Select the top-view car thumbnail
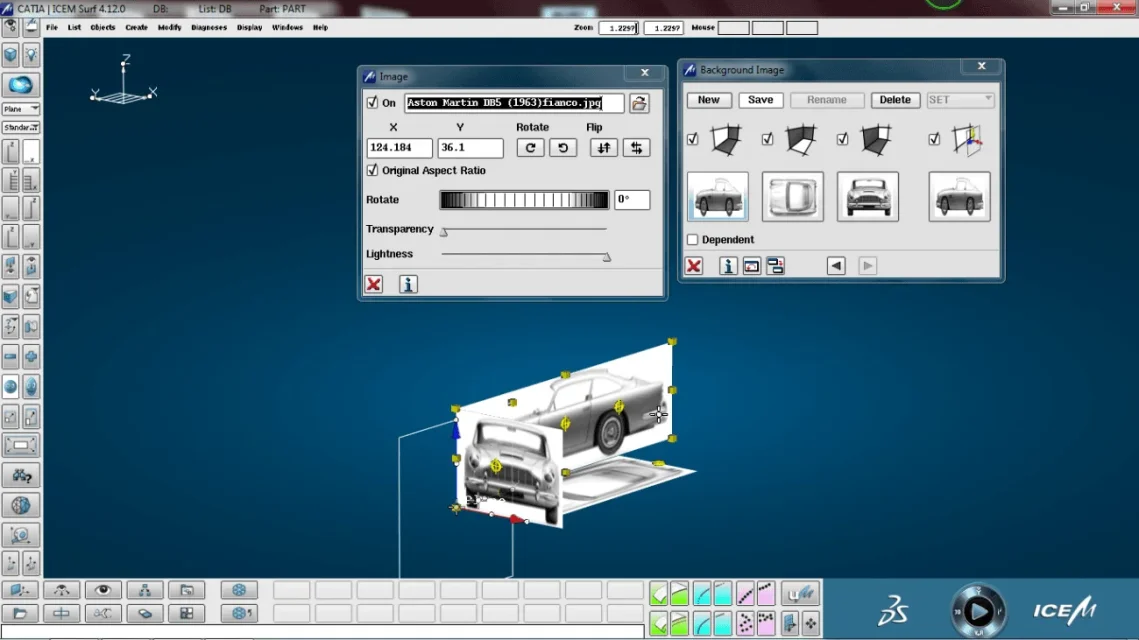This screenshot has height=640, width=1139. pos(793,196)
